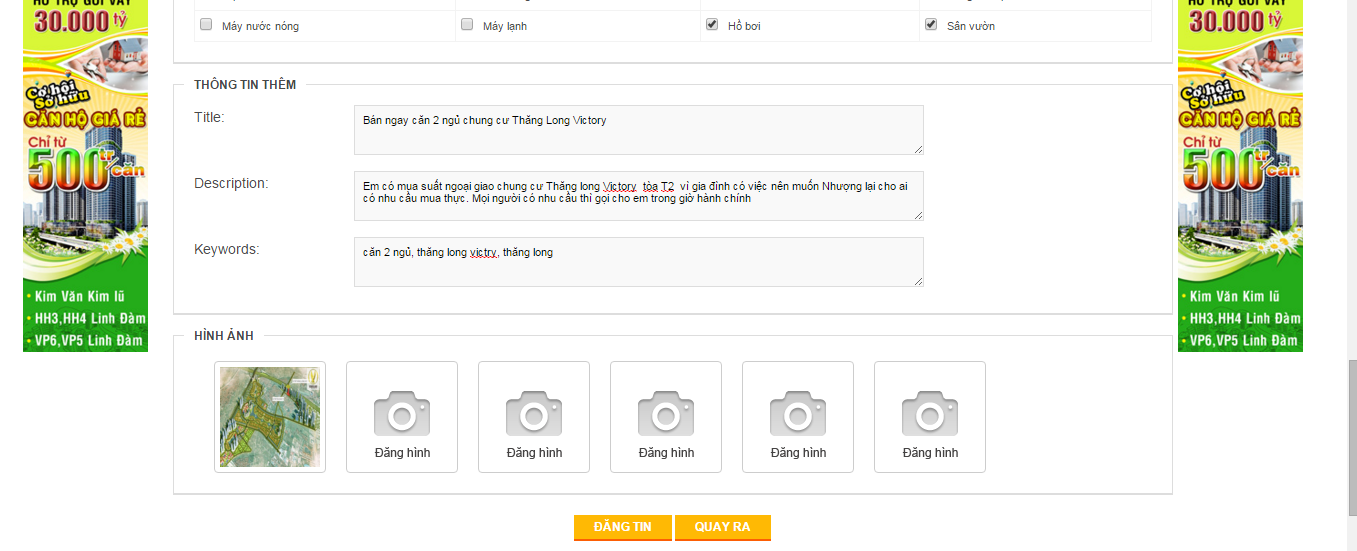This screenshot has height=551, width=1357.
Task: Click inside the Keywords text box
Action: [638, 262]
